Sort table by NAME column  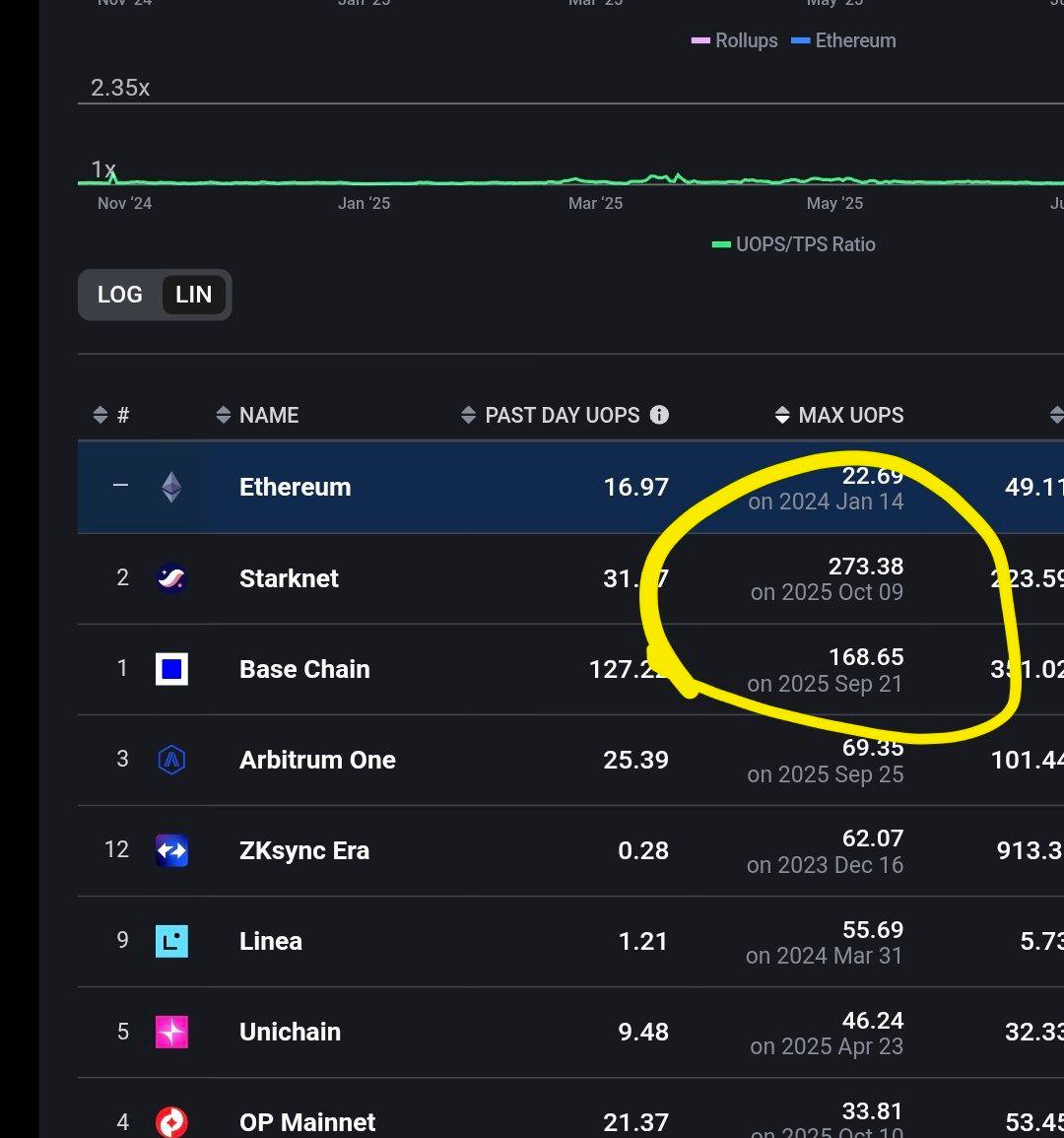(257, 415)
